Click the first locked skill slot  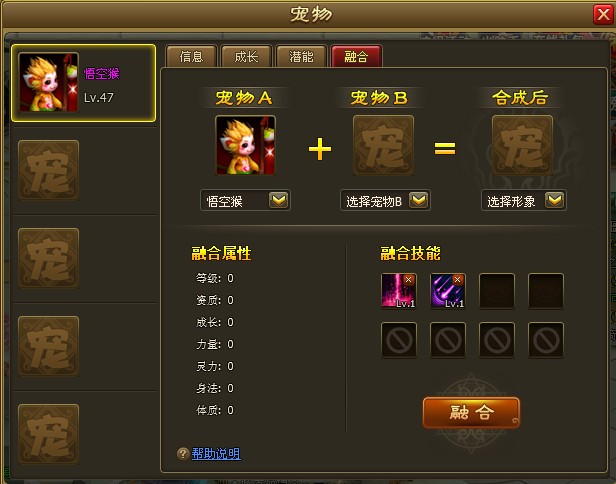pos(399,340)
